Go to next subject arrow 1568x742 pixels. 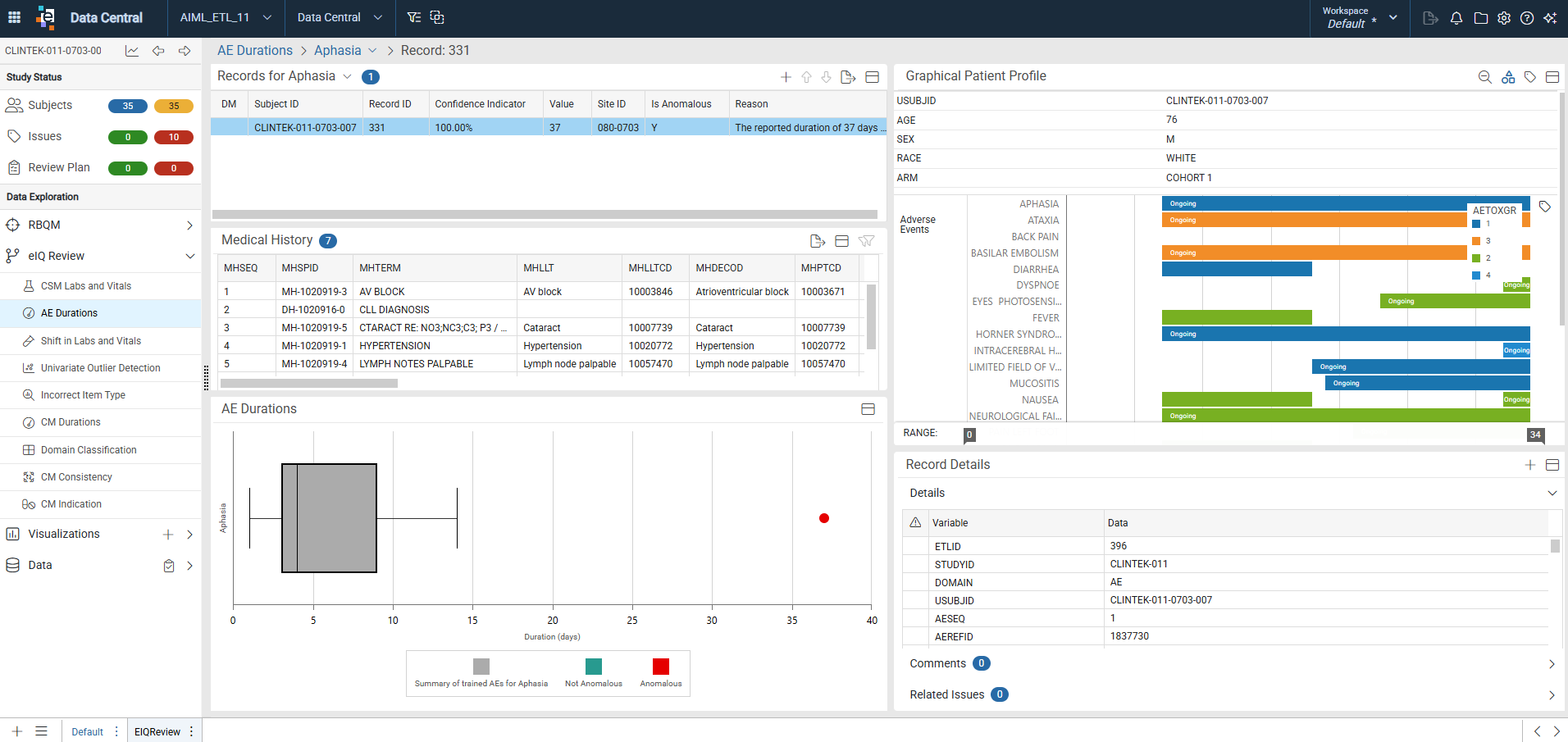(x=185, y=51)
